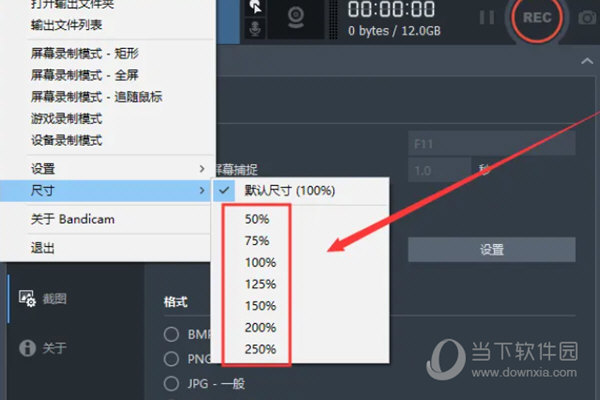The image size is (600, 400).
Task: Click the camera screenshot icon
Action: point(587,17)
